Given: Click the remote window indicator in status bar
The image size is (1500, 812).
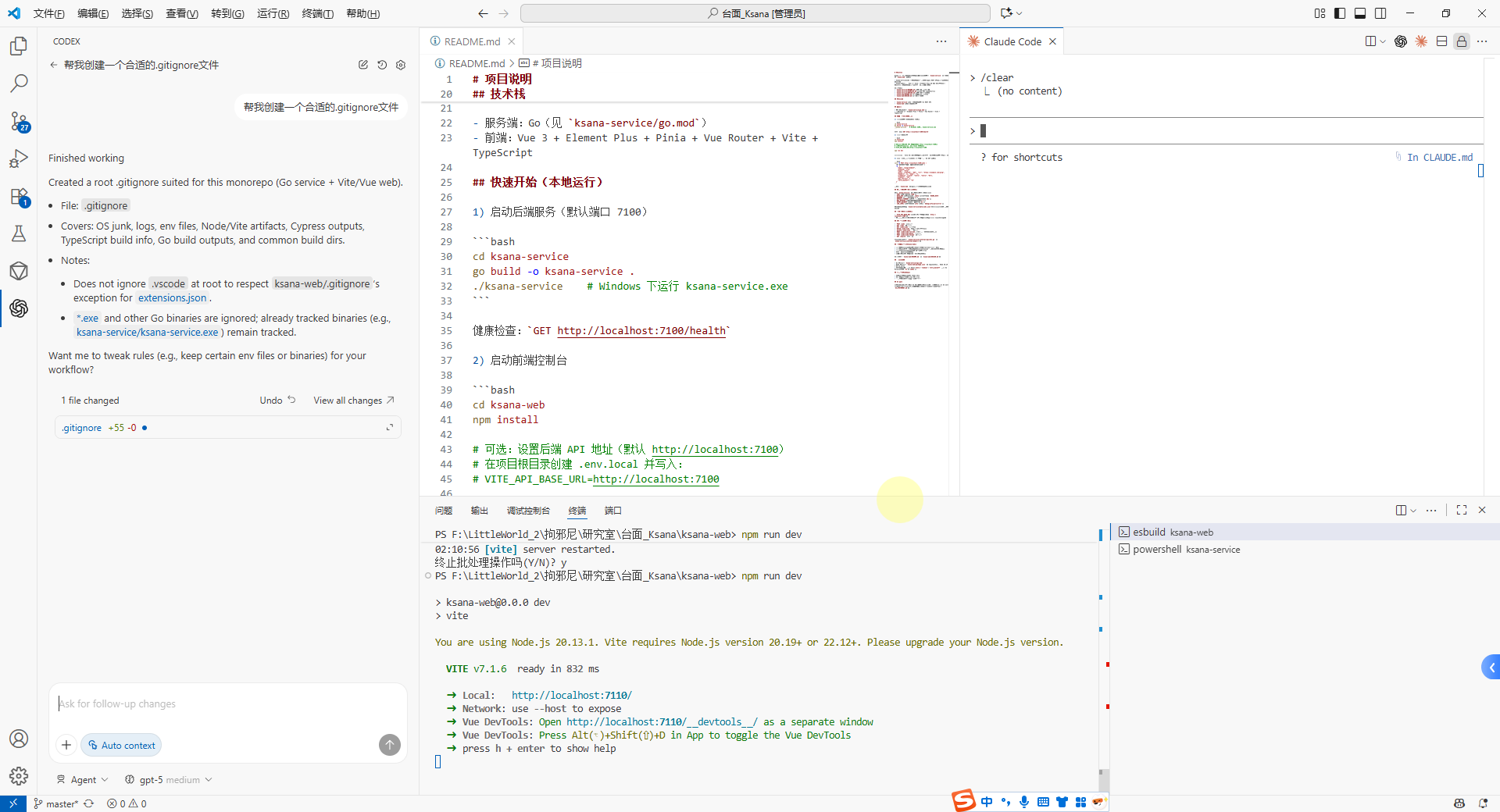Looking at the screenshot, I should coord(13,803).
